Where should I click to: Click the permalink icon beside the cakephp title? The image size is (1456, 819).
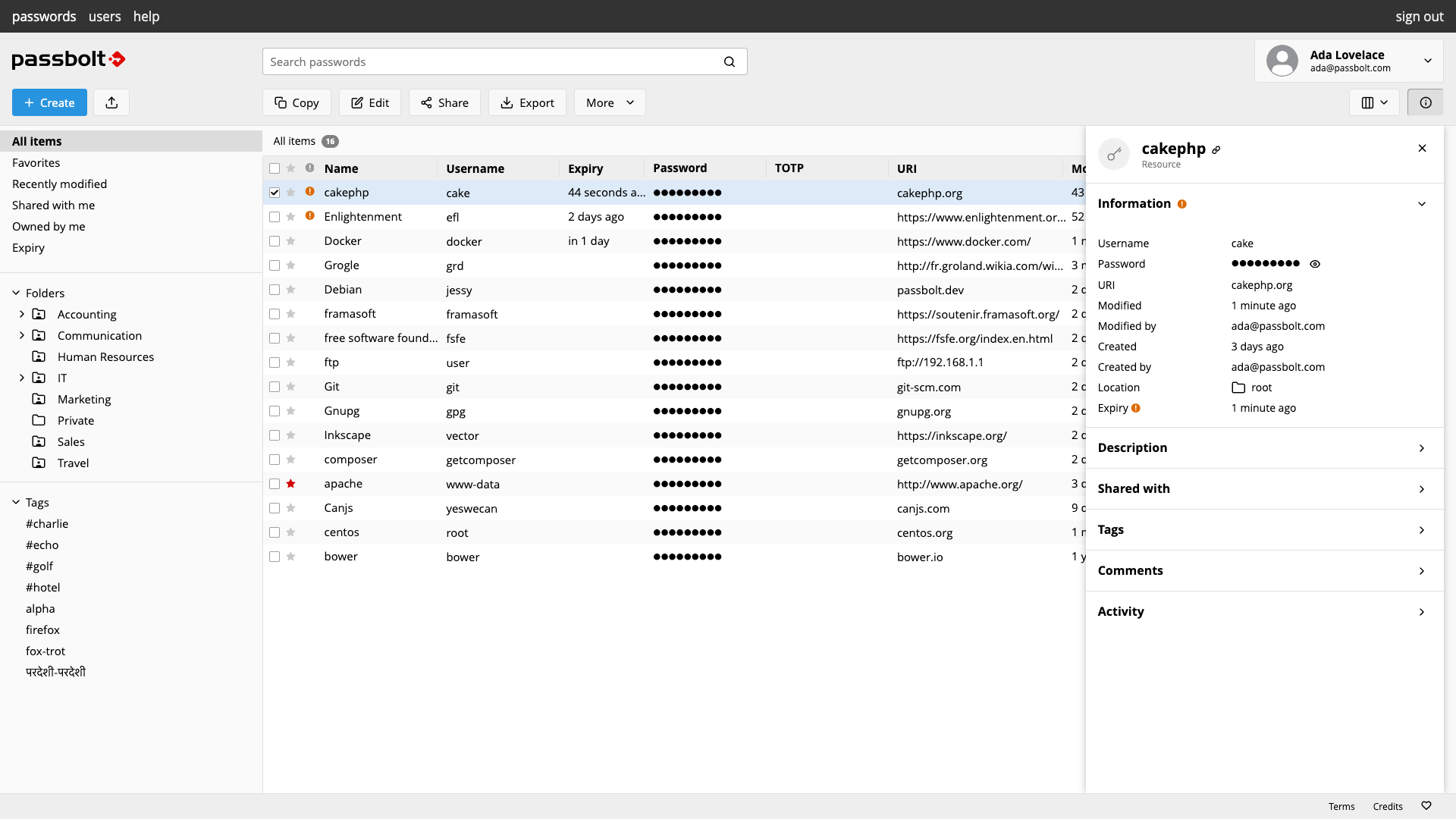(1216, 150)
